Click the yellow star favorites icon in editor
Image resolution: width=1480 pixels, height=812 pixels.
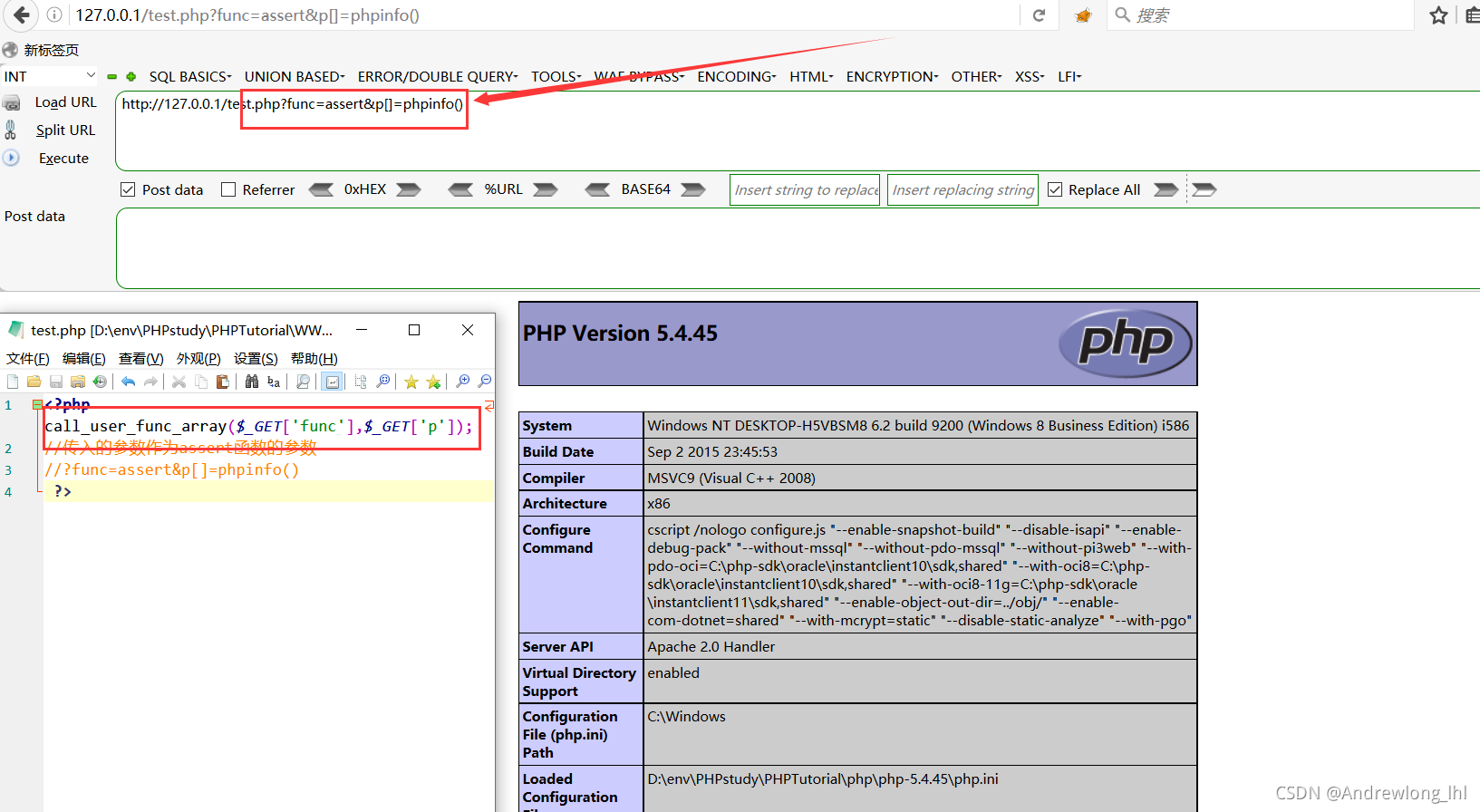point(411,382)
